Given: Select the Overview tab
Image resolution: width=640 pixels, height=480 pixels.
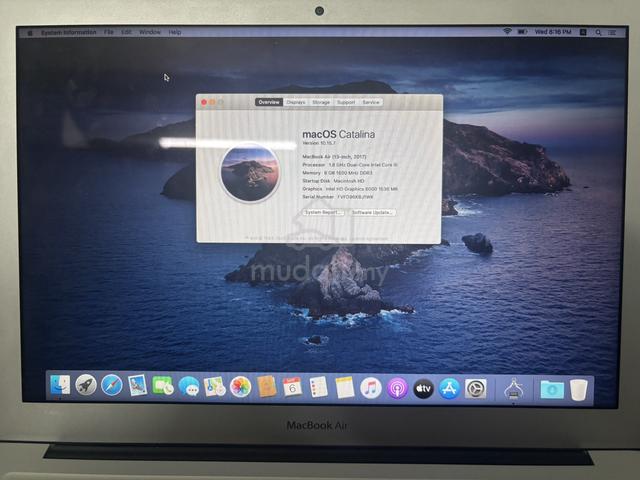Looking at the screenshot, I should click(x=269, y=102).
